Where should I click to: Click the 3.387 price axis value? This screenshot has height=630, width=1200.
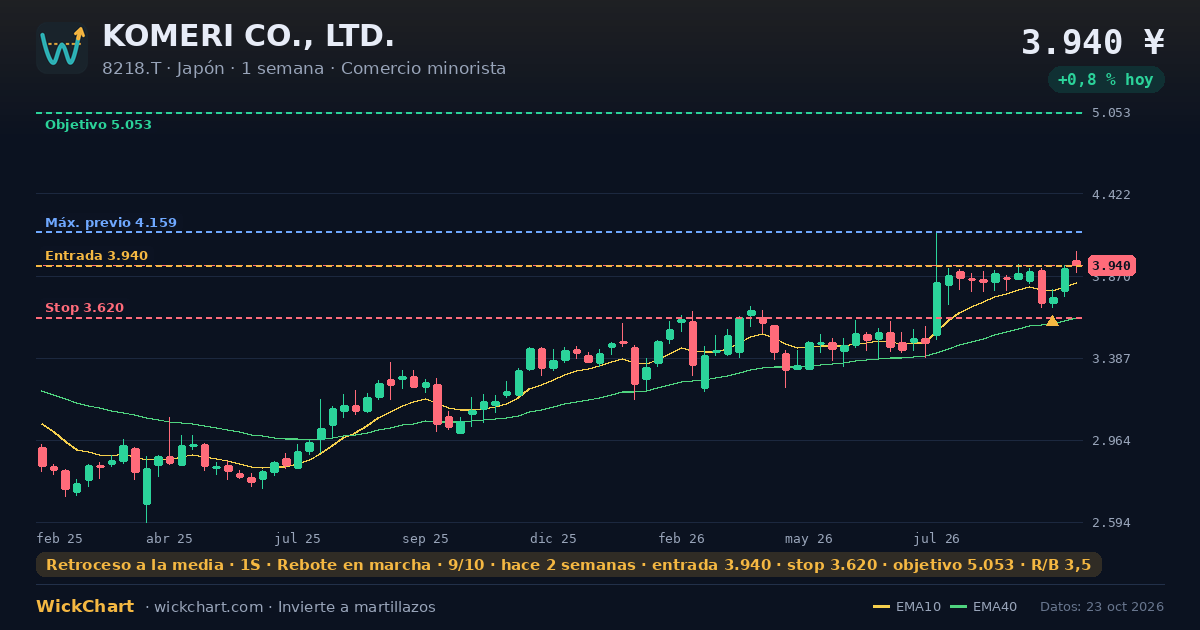[1111, 359]
